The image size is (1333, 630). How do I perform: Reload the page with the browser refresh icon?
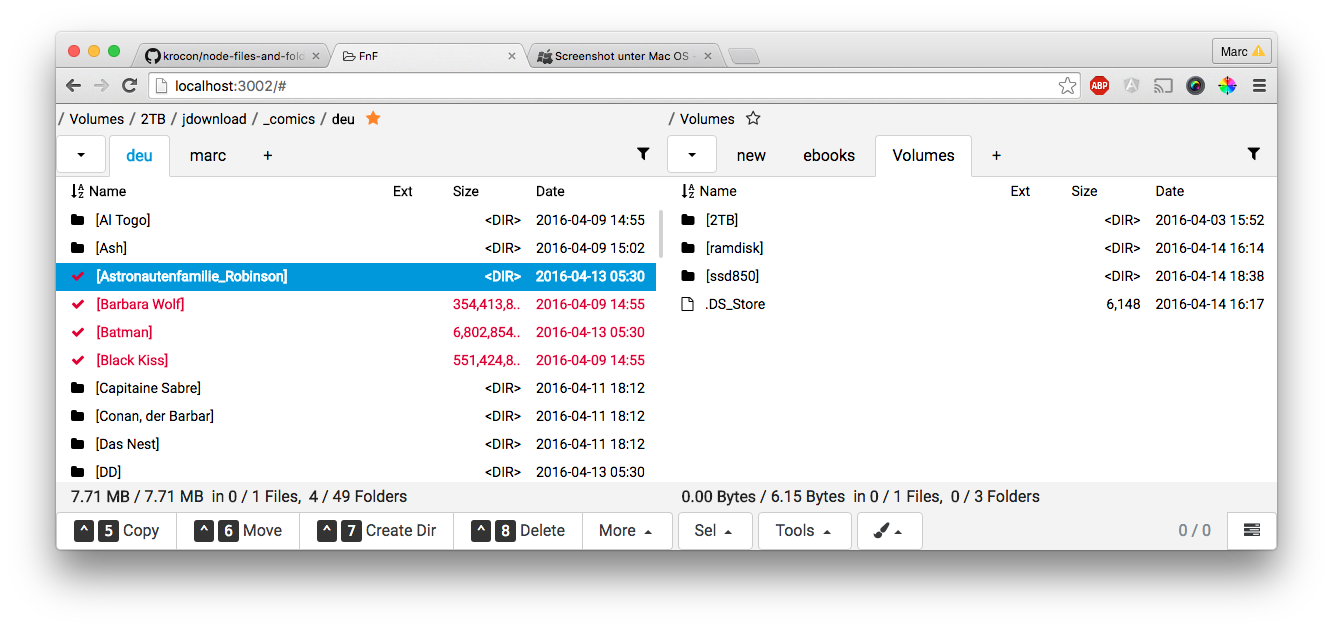pyautogui.click(x=129, y=86)
